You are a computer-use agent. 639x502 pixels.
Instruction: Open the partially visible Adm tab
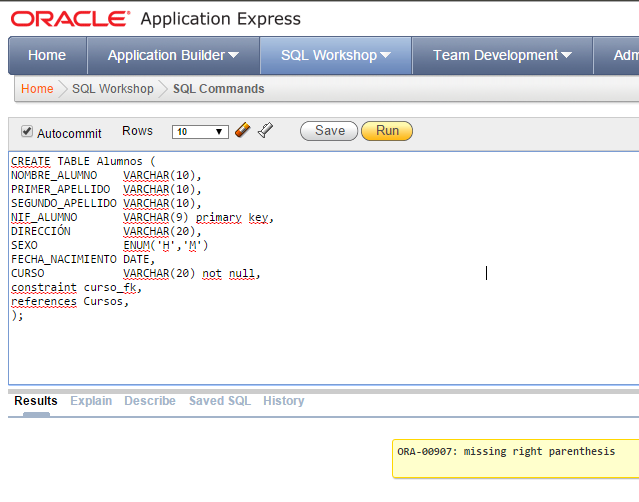coord(616,55)
